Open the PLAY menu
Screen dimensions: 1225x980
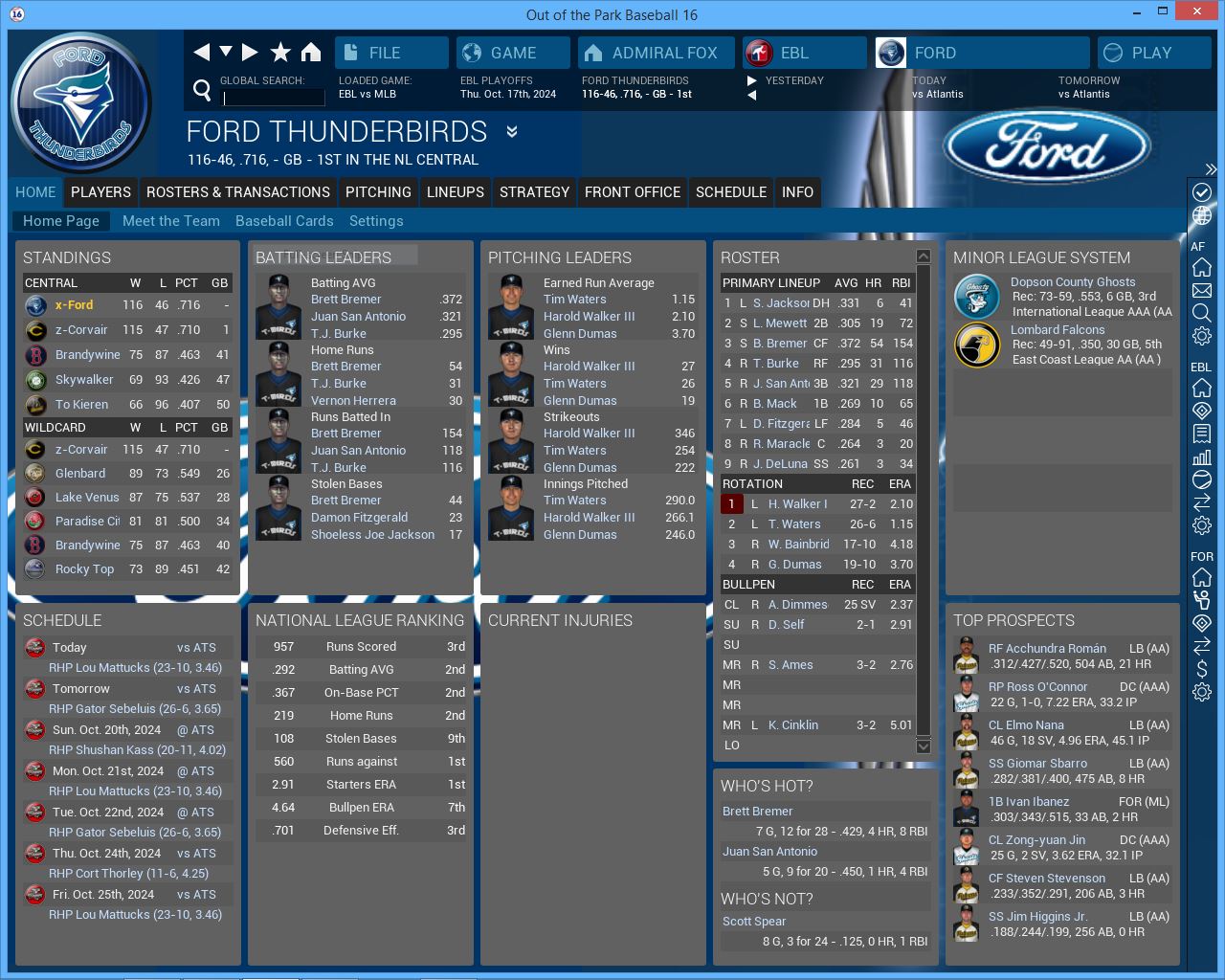pyautogui.click(x=1154, y=53)
